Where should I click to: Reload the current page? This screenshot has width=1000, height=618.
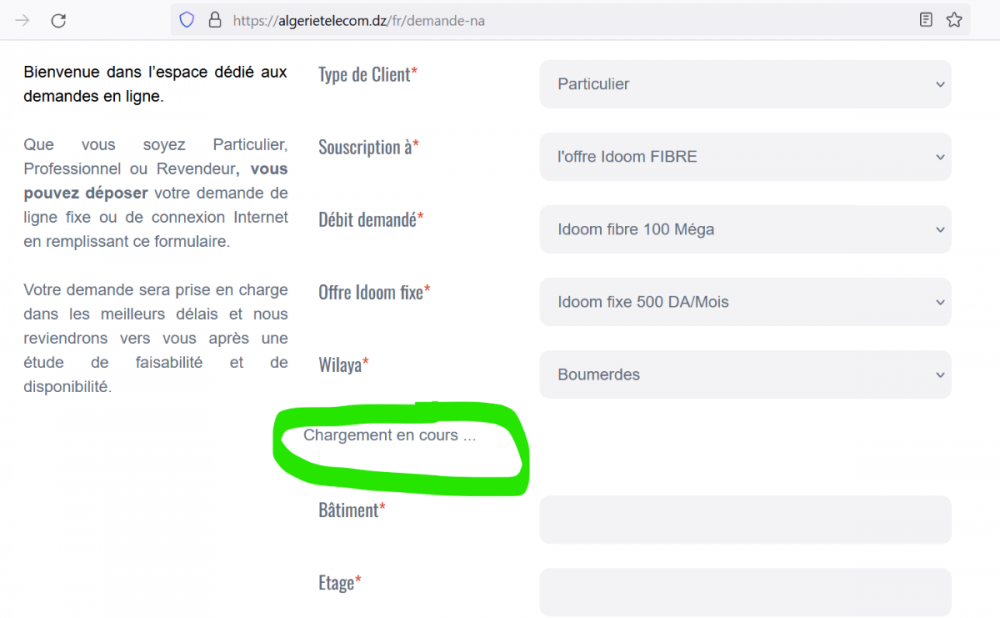[x=59, y=20]
